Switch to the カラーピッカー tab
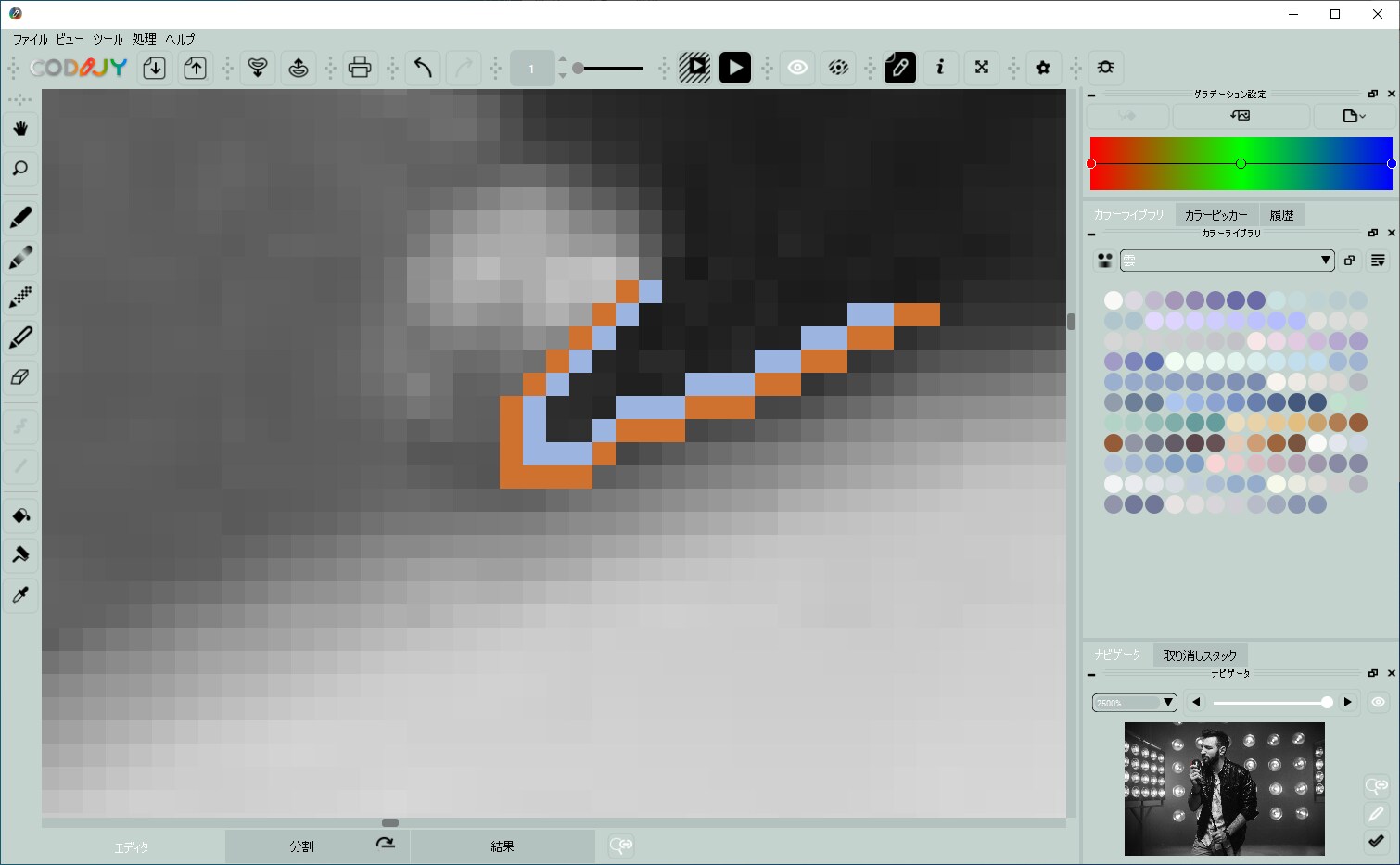Image resolution: width=1400 pixels, height=865 pixels. point(1215,214)
